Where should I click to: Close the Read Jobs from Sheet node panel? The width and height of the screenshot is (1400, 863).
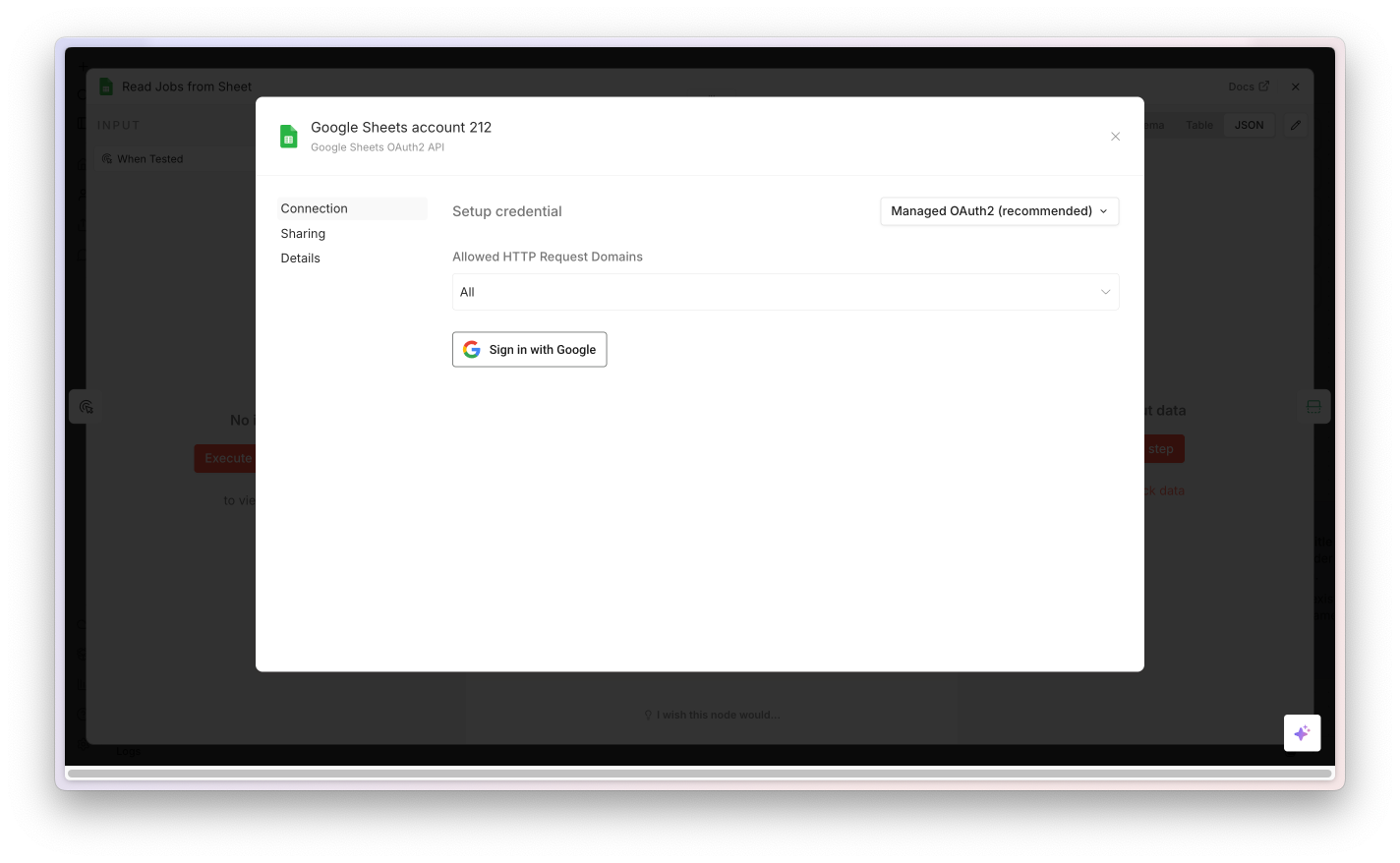pyautogui.click(x=1296, y=86)
